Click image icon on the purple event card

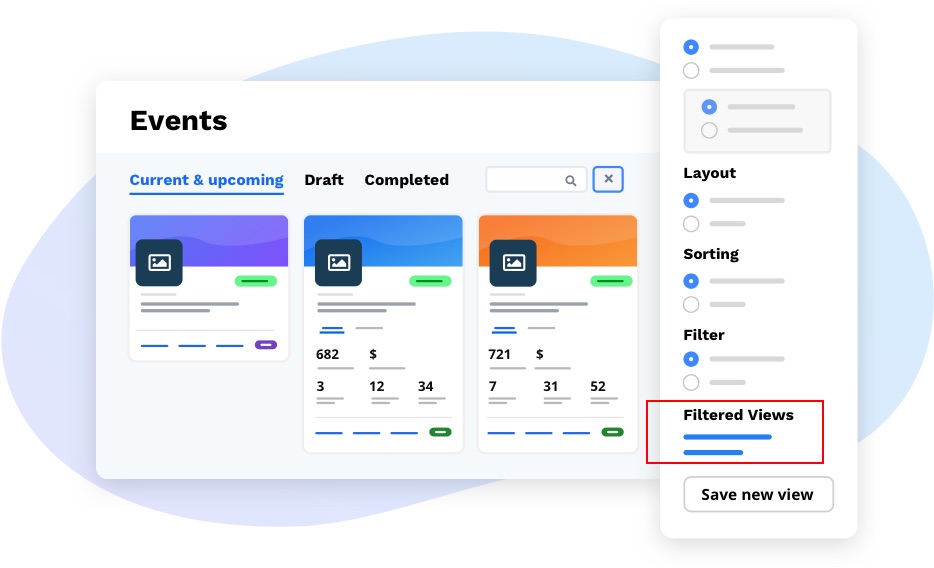tap(159, 262)
